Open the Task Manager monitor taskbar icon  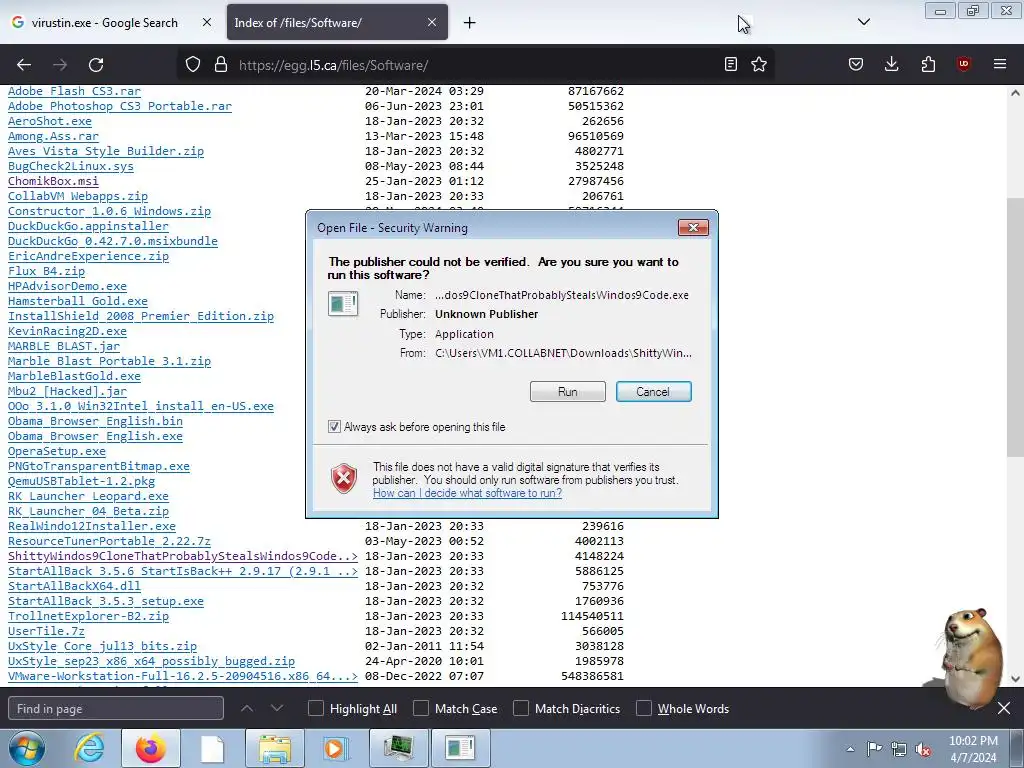coord(398,748)
